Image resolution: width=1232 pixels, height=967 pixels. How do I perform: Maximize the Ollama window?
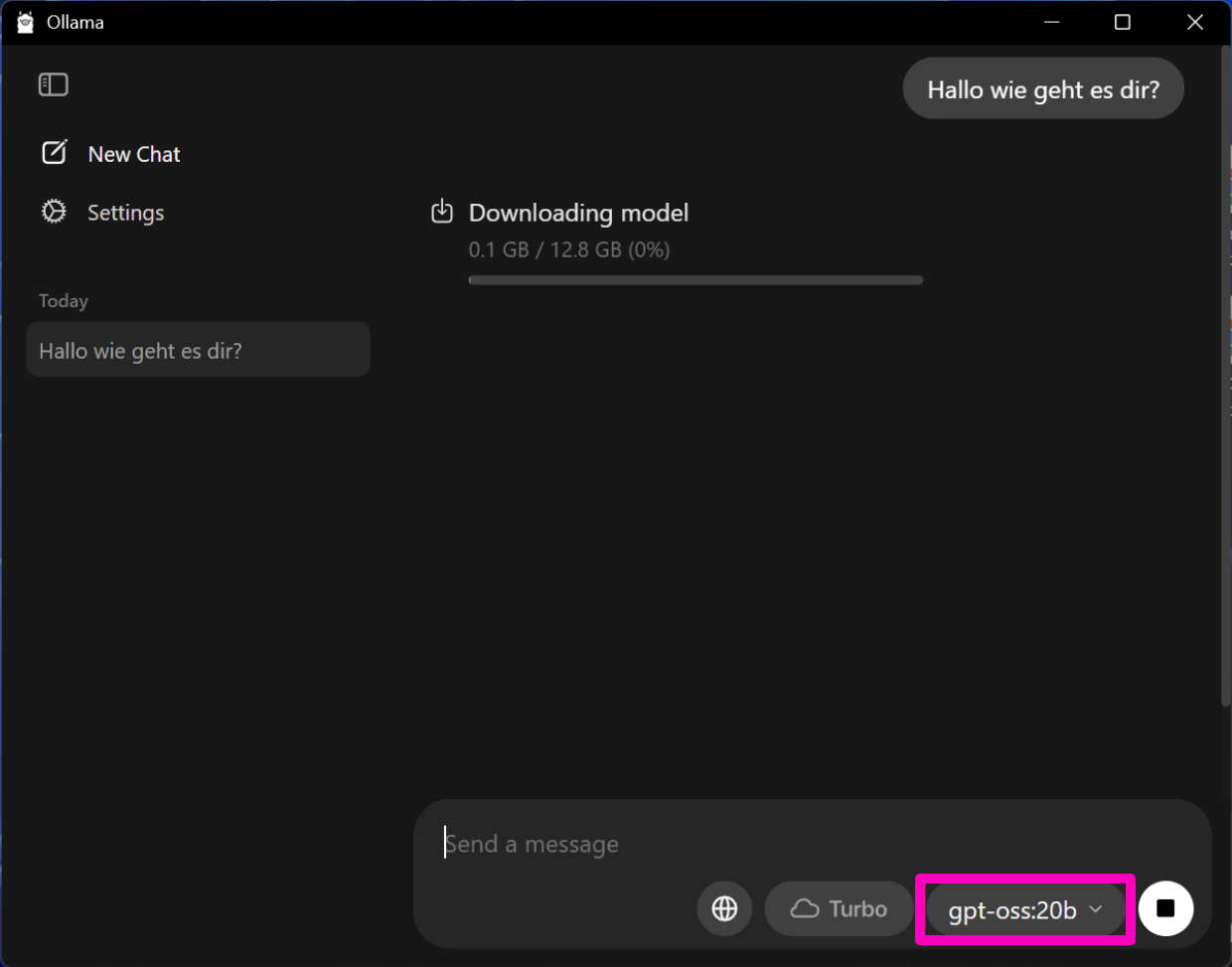click(x=1123, y=22)
